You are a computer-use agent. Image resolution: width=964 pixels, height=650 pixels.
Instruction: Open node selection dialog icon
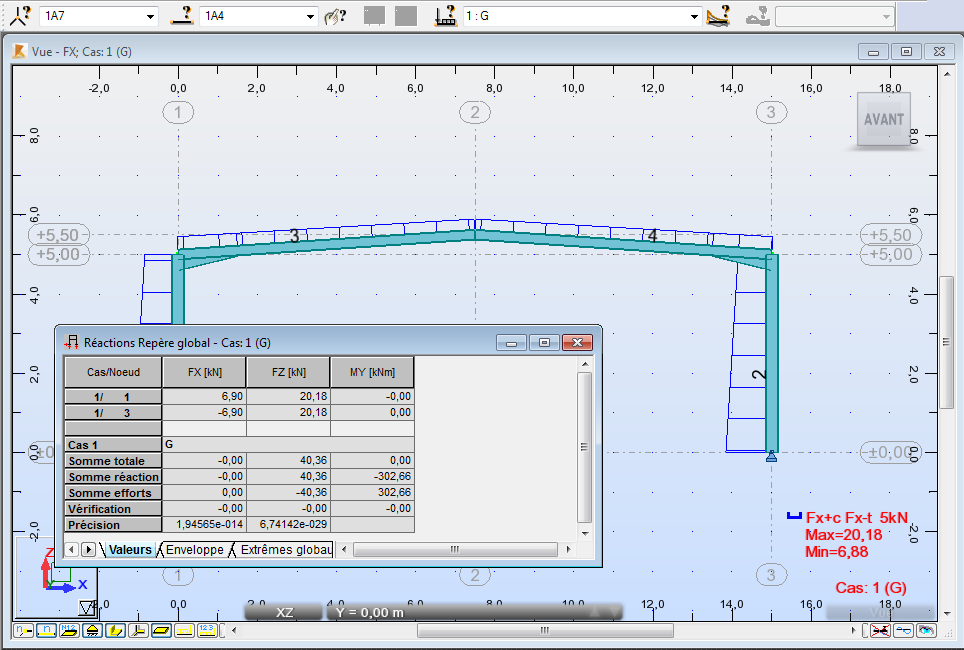[20, 15]
